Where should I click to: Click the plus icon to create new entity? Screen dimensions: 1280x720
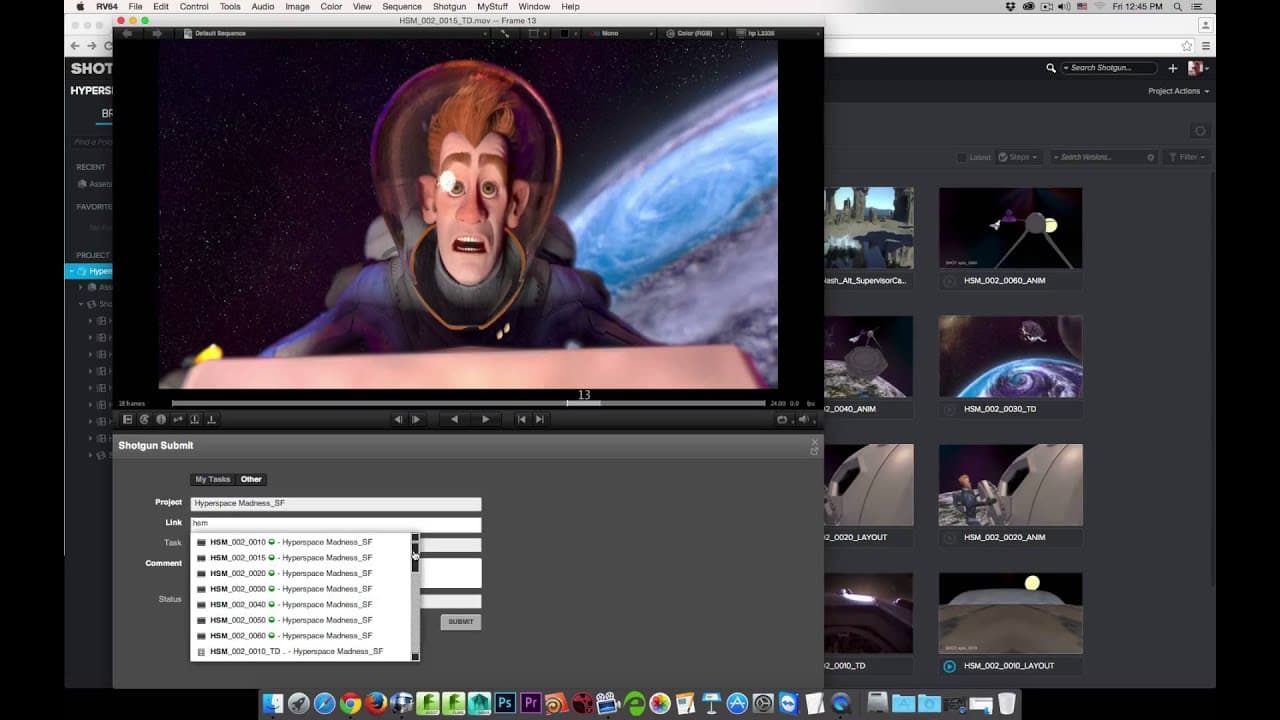1173,68
